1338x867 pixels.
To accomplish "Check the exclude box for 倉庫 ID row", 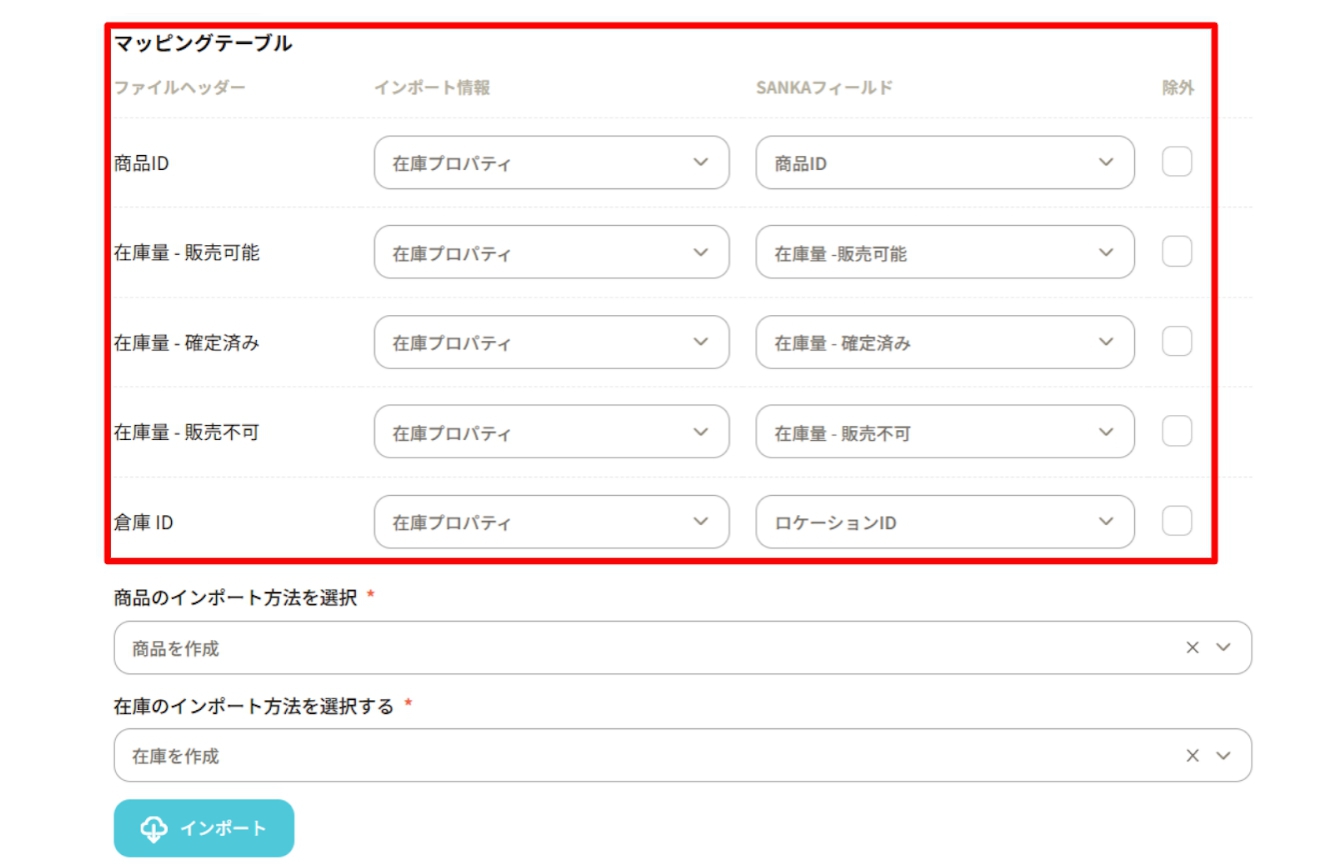I will point(1176,521).
